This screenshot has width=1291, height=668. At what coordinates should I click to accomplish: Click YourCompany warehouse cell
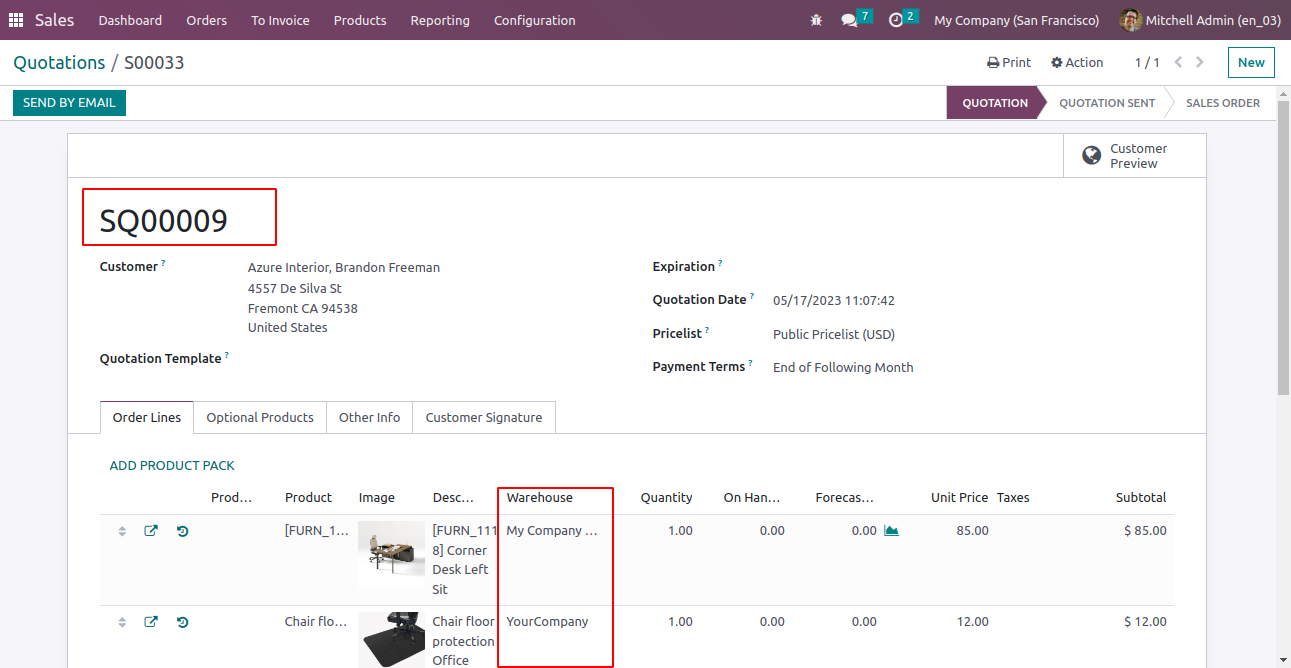point(547,622)
